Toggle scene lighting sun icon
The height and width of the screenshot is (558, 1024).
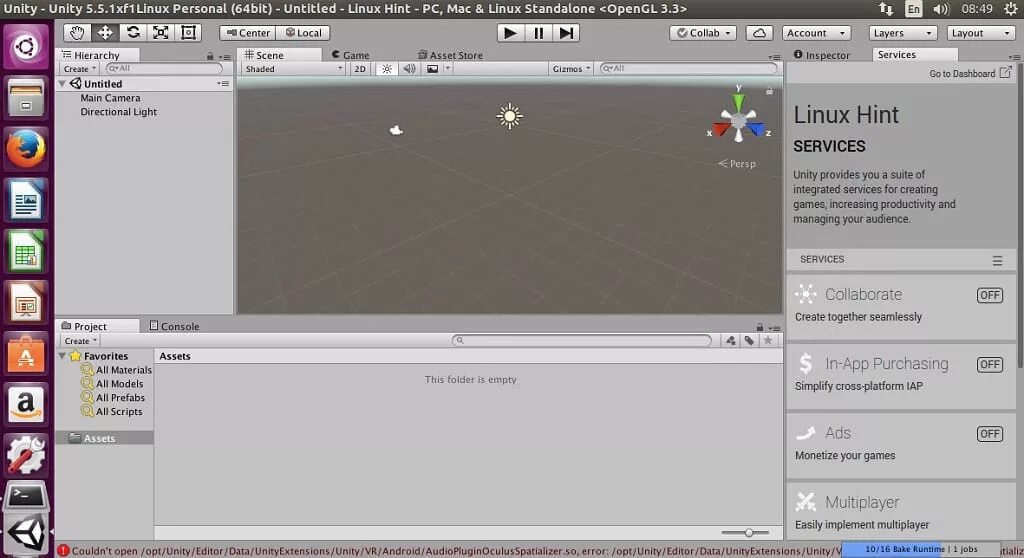click(x=387, y=69)
